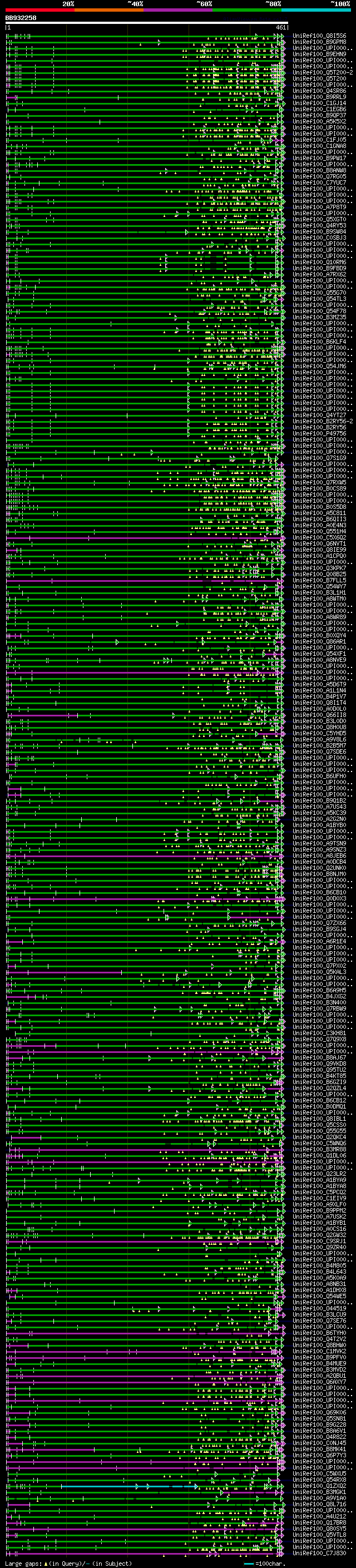
Task: Click label UniRef100_Q4RY53
Action: pos(319,225)
